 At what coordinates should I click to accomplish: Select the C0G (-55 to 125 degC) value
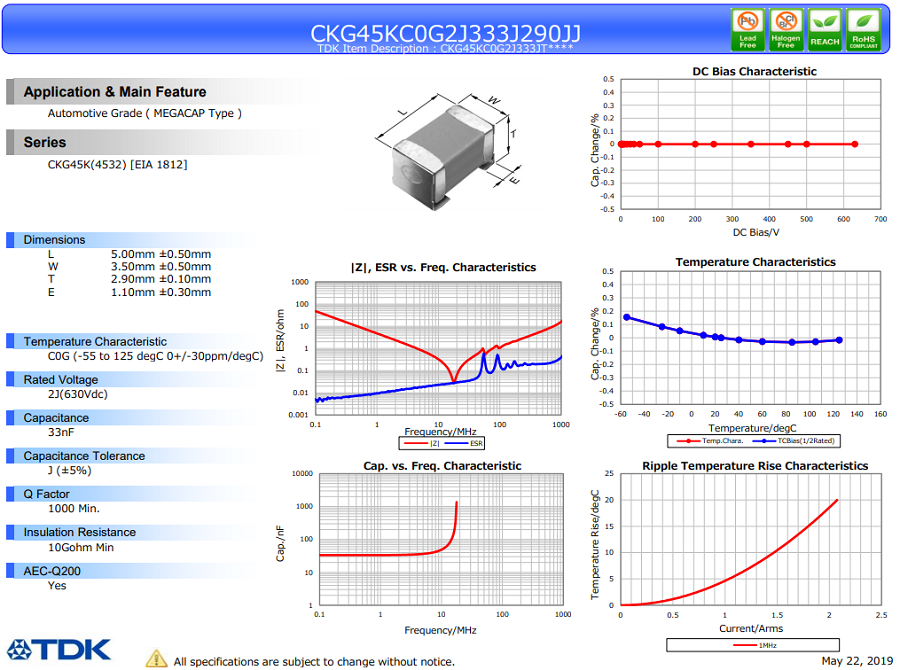pos(156,356)
